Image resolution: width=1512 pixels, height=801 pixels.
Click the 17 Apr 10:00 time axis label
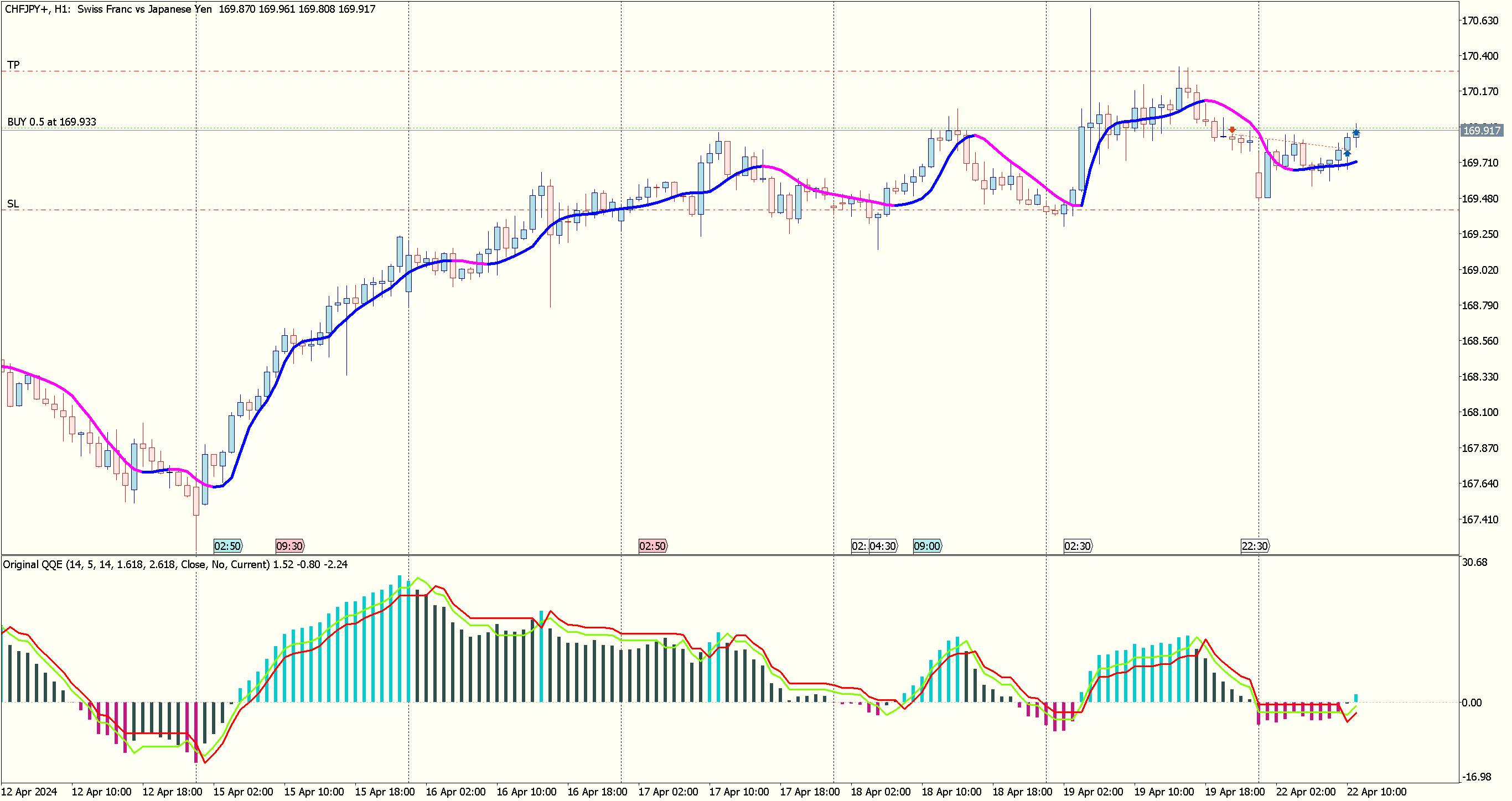click(738, 792)
